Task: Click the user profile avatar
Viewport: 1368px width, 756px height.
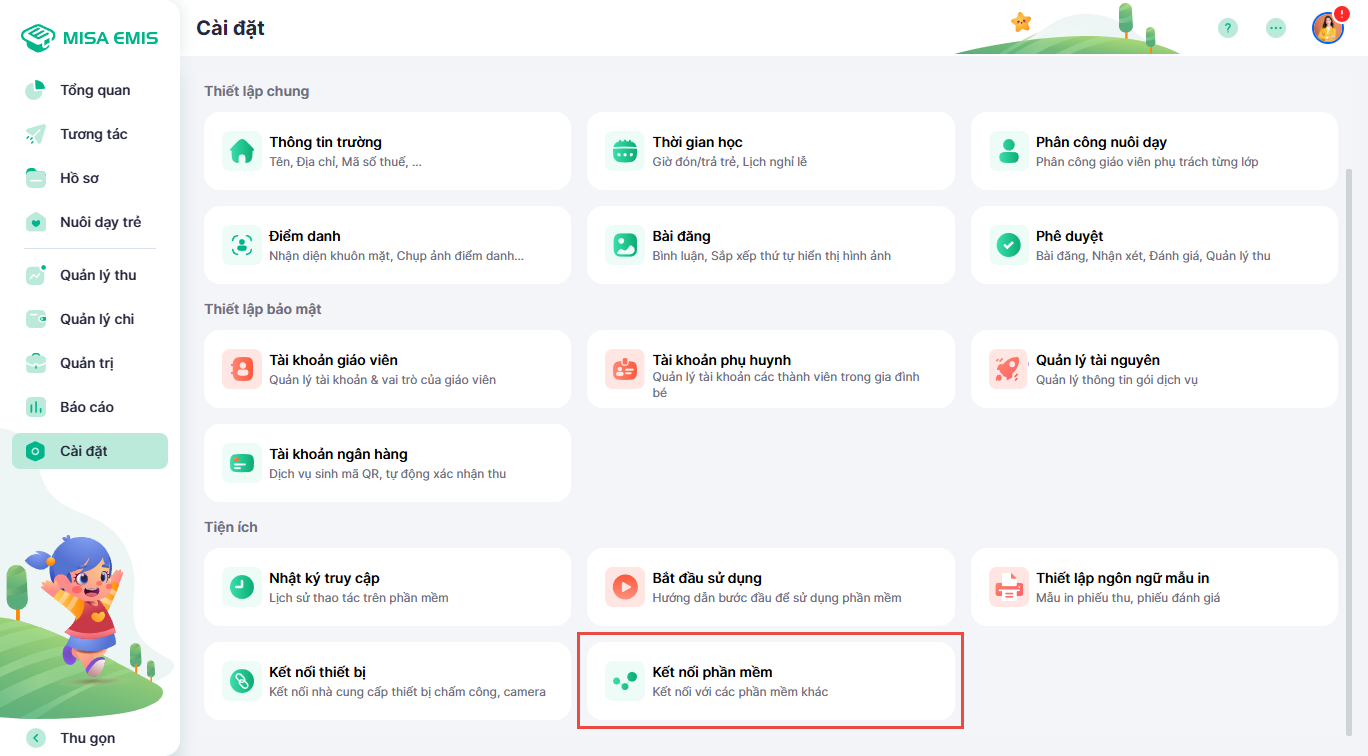Action: point(1327,28)
